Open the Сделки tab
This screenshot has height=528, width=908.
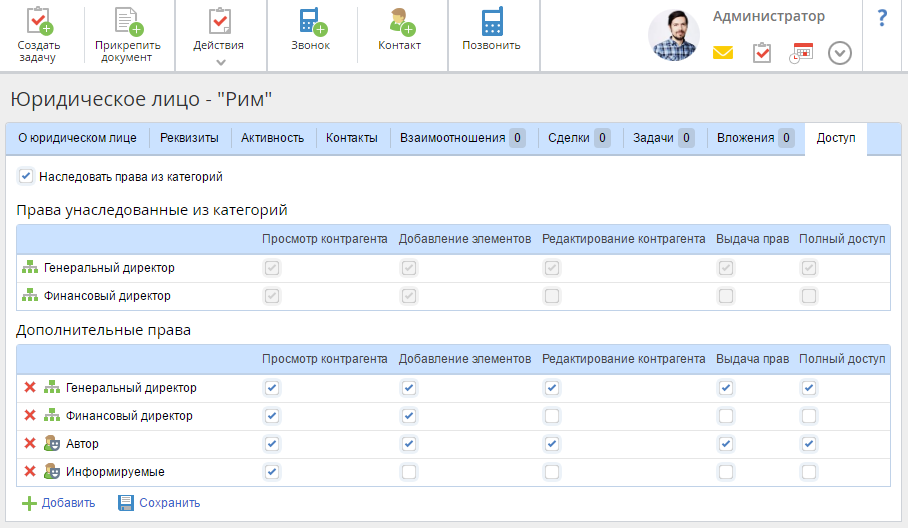[579, 138]
